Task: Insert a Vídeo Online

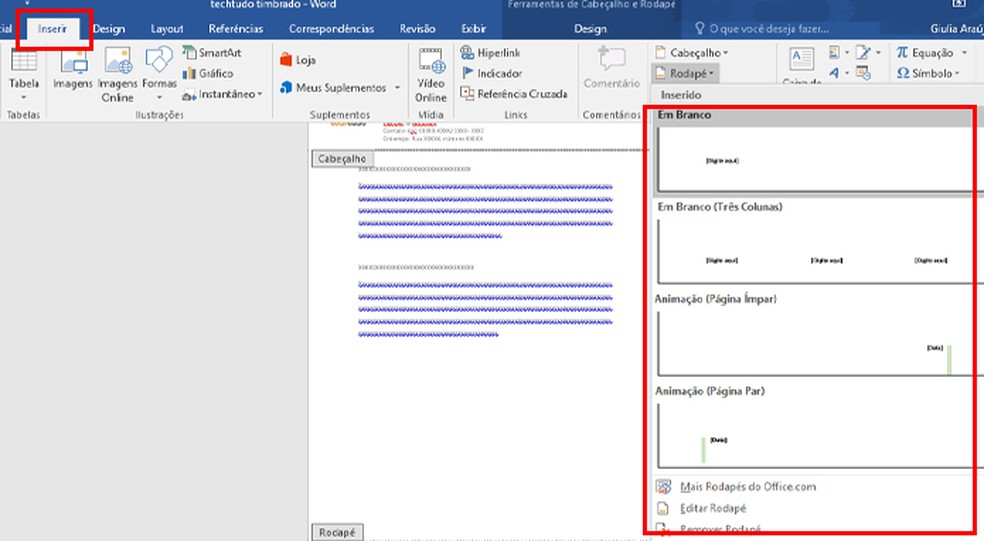Action: 431,74
